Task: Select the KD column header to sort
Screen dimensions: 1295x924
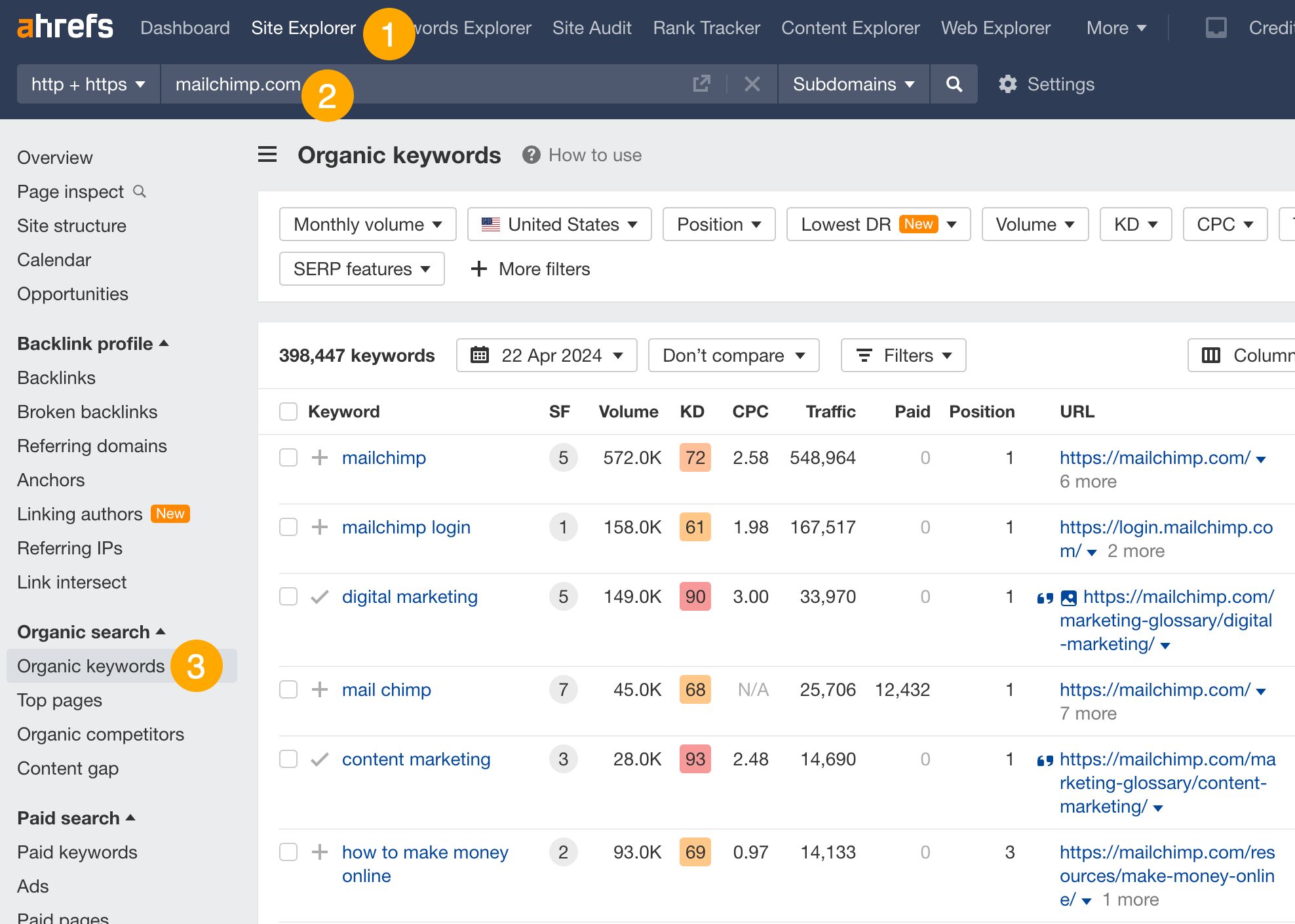Action: pyautogui.click(x=692, y=412)
